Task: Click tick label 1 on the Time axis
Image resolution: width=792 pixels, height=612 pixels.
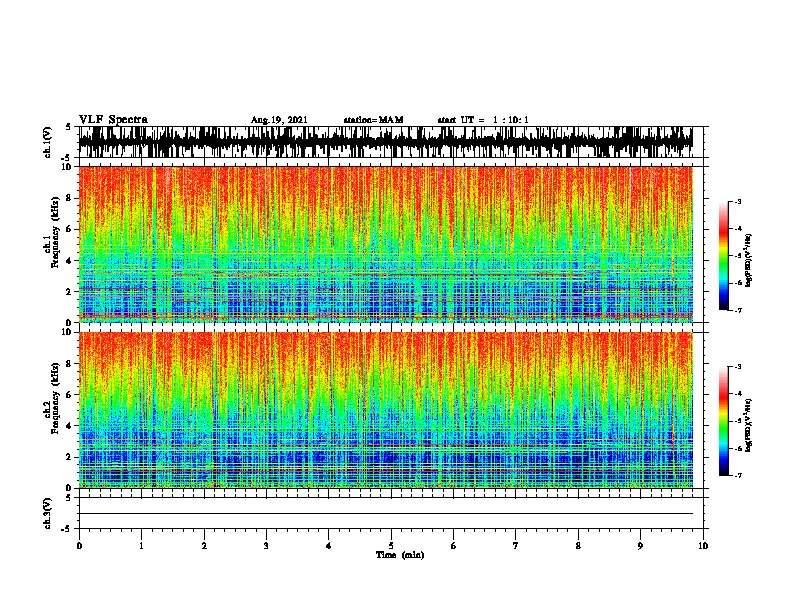Action: pyautogui.click(x=141, y=546)
